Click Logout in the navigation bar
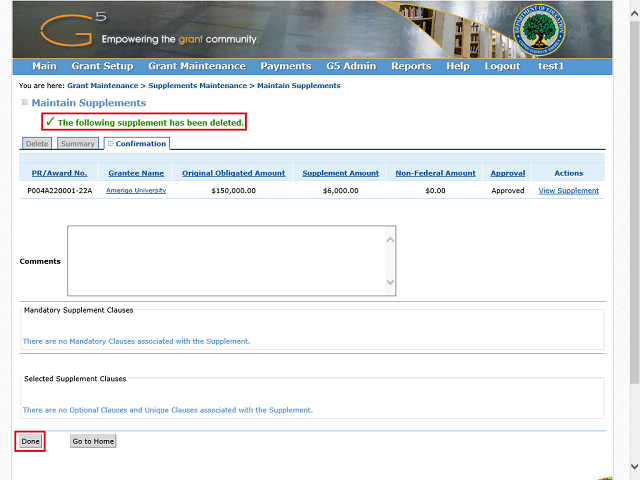Image resolution: width=640 pixels, height=480 pixels. coord(502,66)
